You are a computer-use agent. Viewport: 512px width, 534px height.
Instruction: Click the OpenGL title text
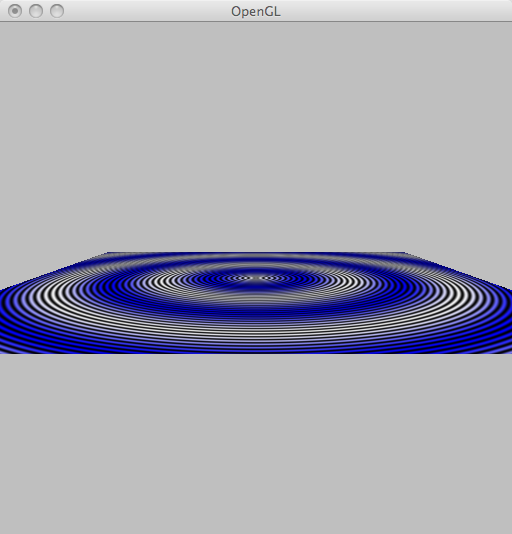click(x=256, y=12)
